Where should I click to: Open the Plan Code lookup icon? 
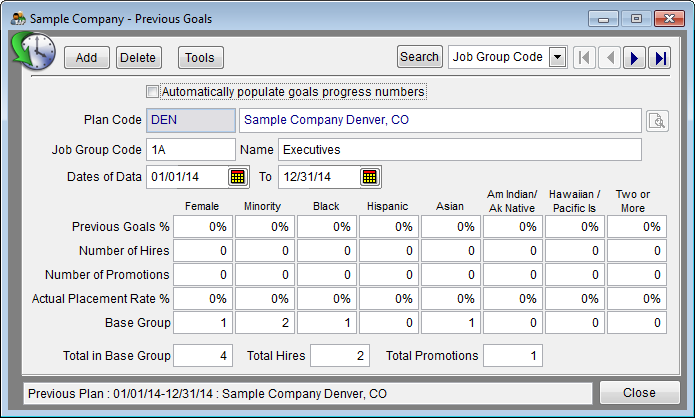(x=656, y=121)
